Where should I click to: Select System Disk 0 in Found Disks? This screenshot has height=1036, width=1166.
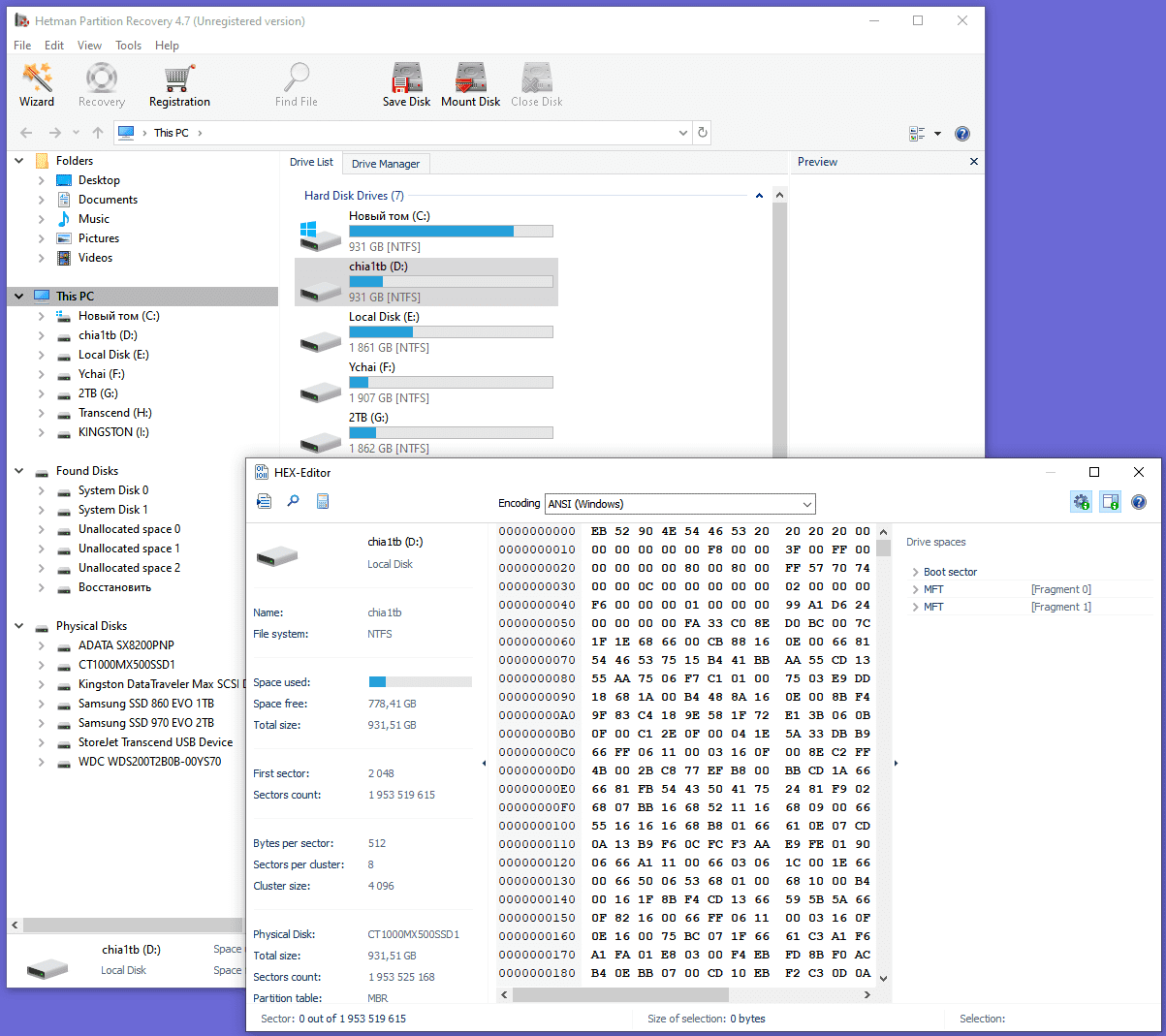(113, 490)
